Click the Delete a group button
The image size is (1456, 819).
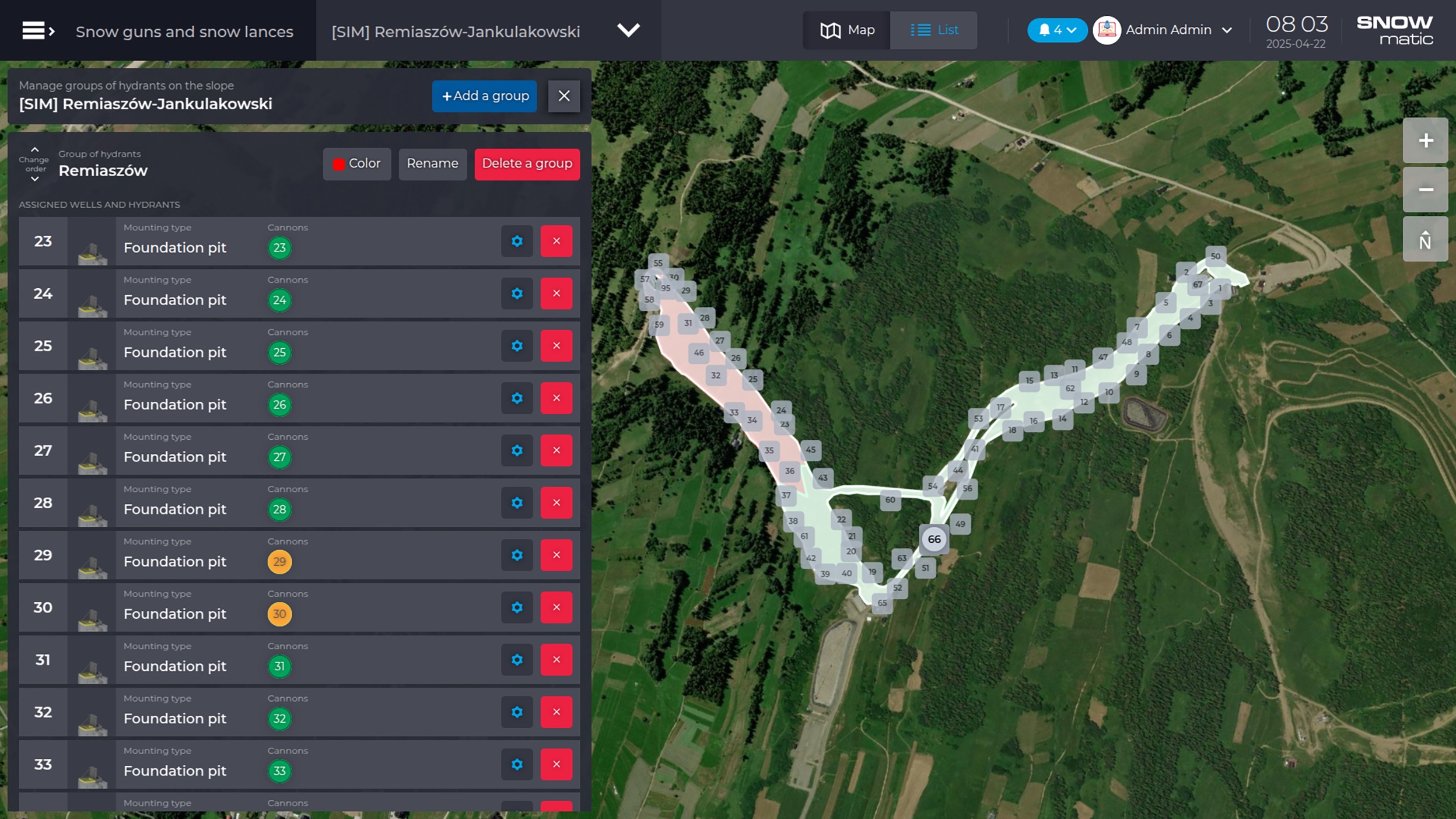[x=527, y=163]
